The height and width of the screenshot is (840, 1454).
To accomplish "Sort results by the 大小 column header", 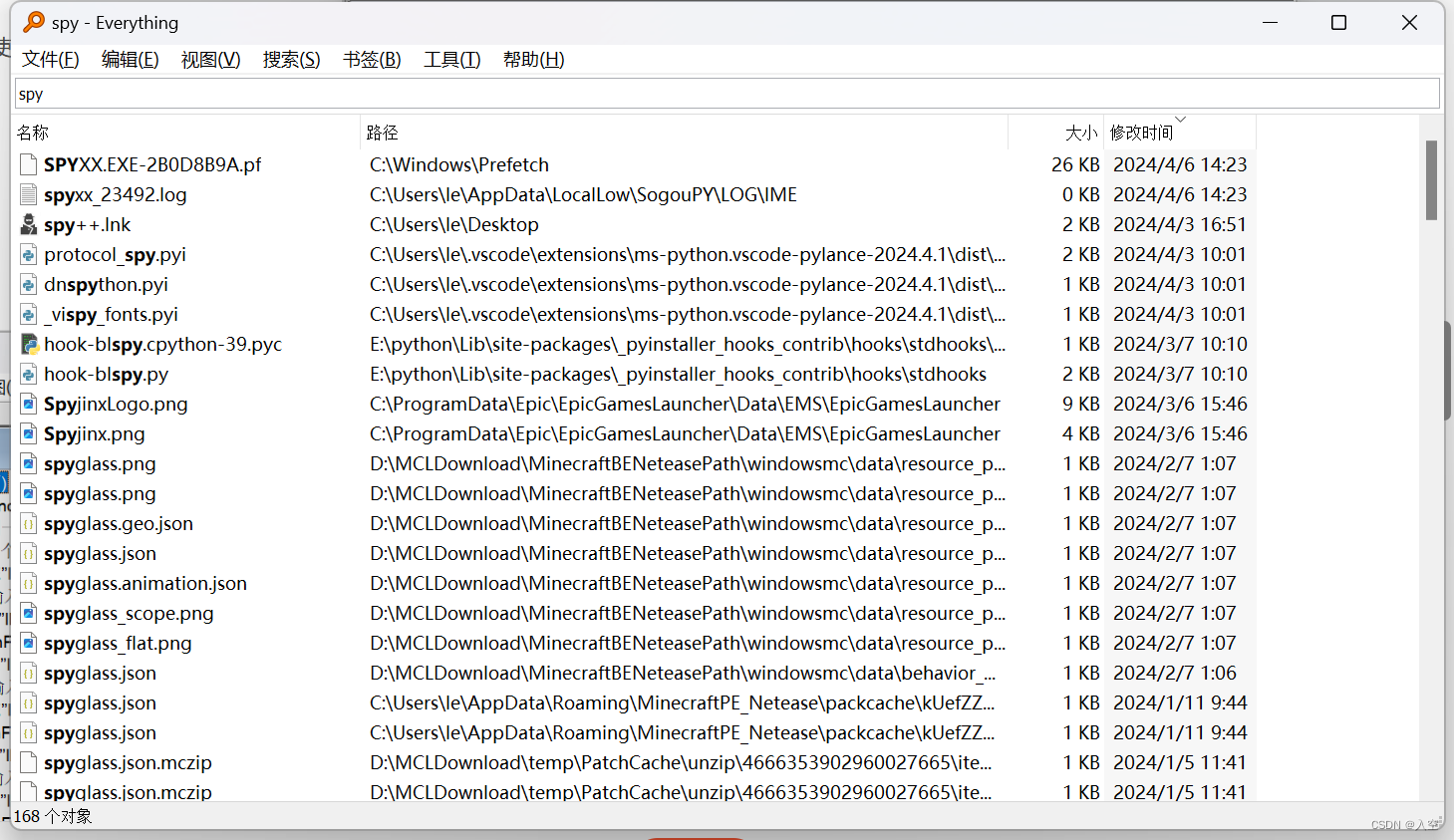I will click(x=1055, y=133).
